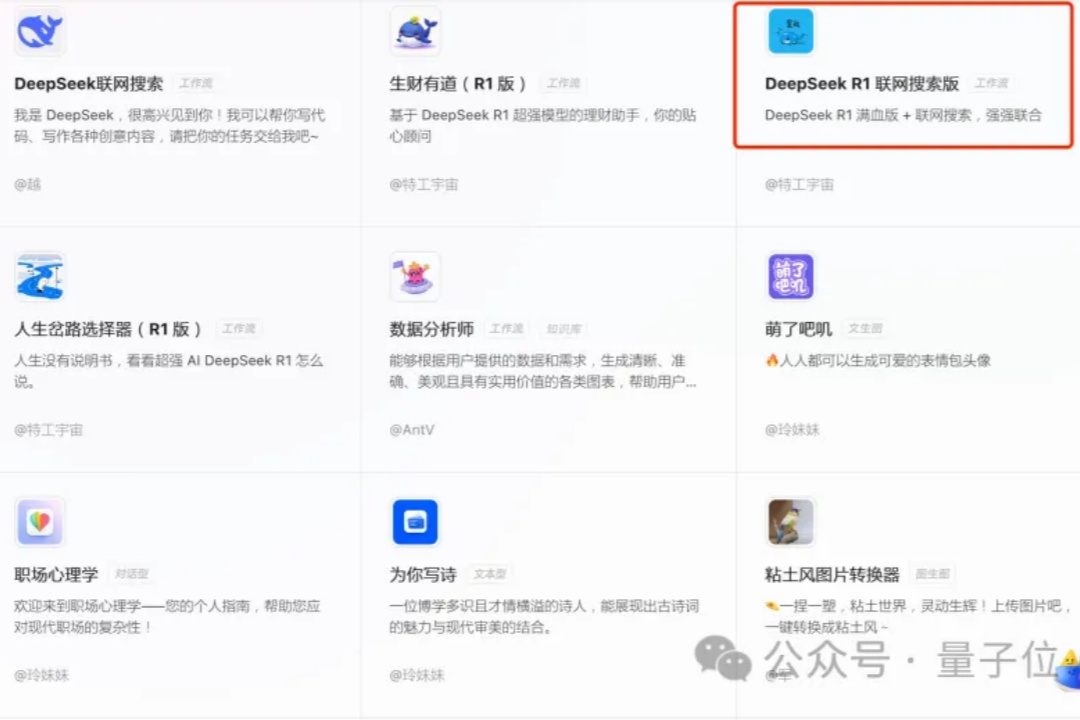The height and width of the screenshot is (720, 1080).
Task: Click description starting 一捏一塑，粘土世界
Action: coord(918,616)
